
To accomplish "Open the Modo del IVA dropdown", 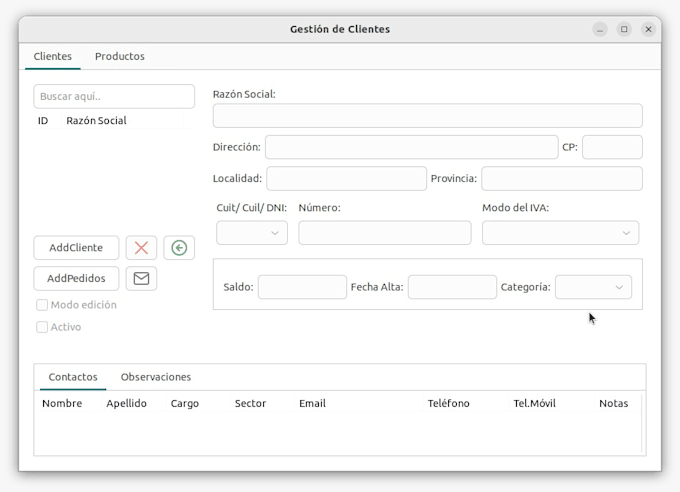I will point(560,233).
